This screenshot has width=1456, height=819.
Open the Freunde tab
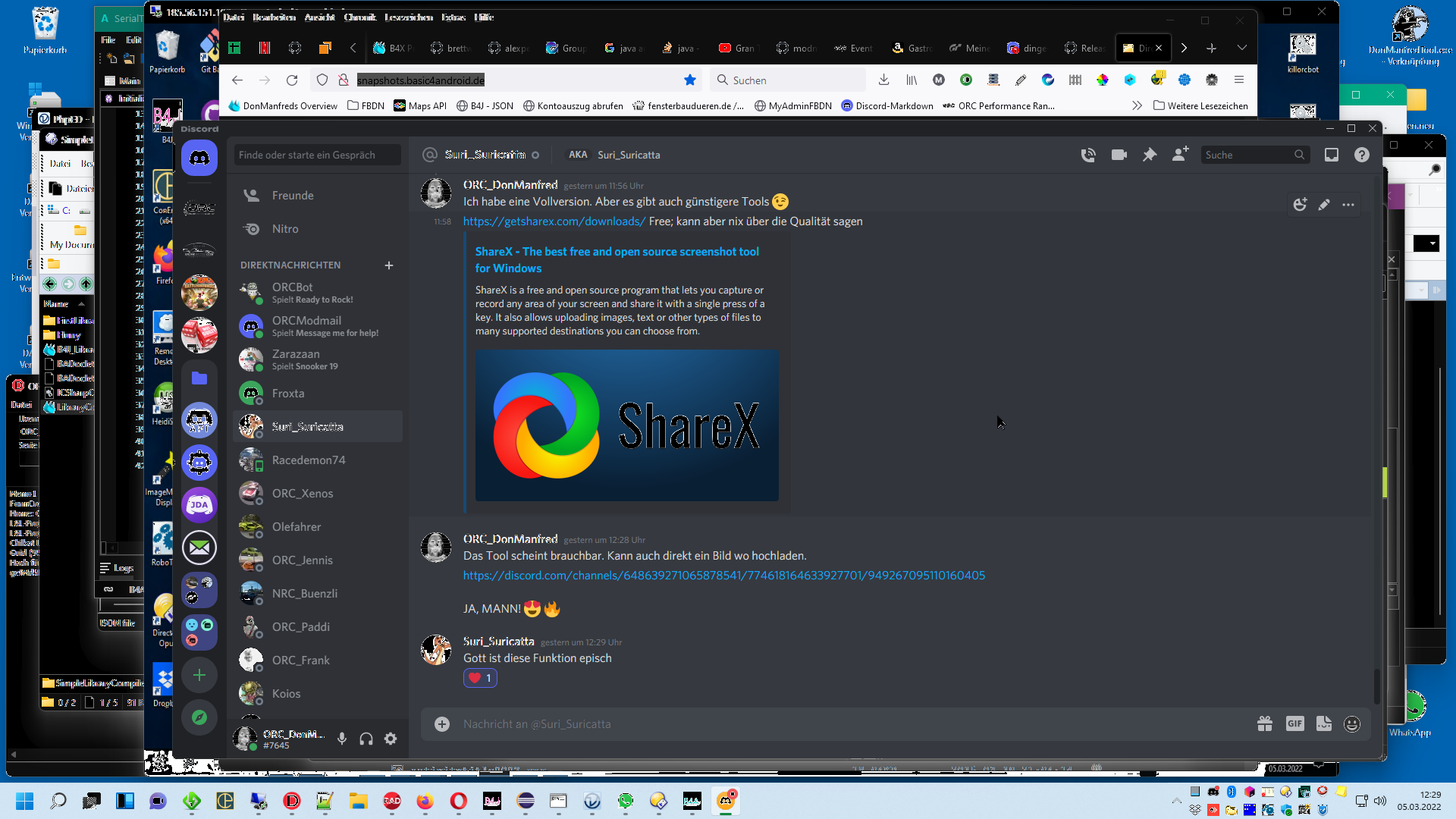click(x=292, y=196)
